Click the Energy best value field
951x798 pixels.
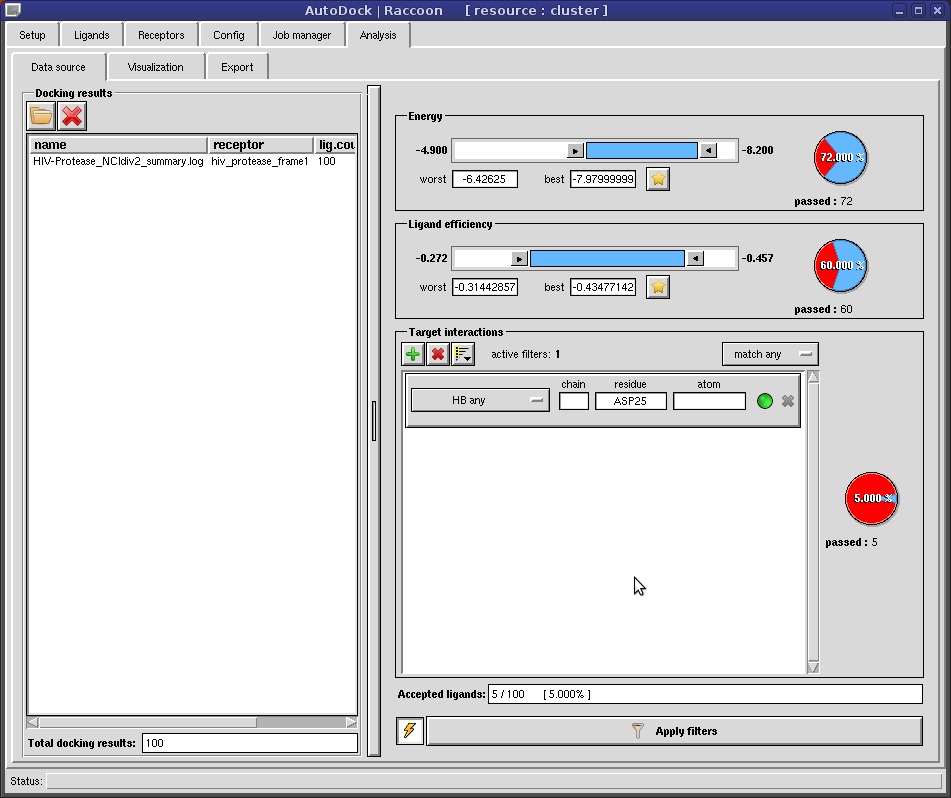pos(603,179)
